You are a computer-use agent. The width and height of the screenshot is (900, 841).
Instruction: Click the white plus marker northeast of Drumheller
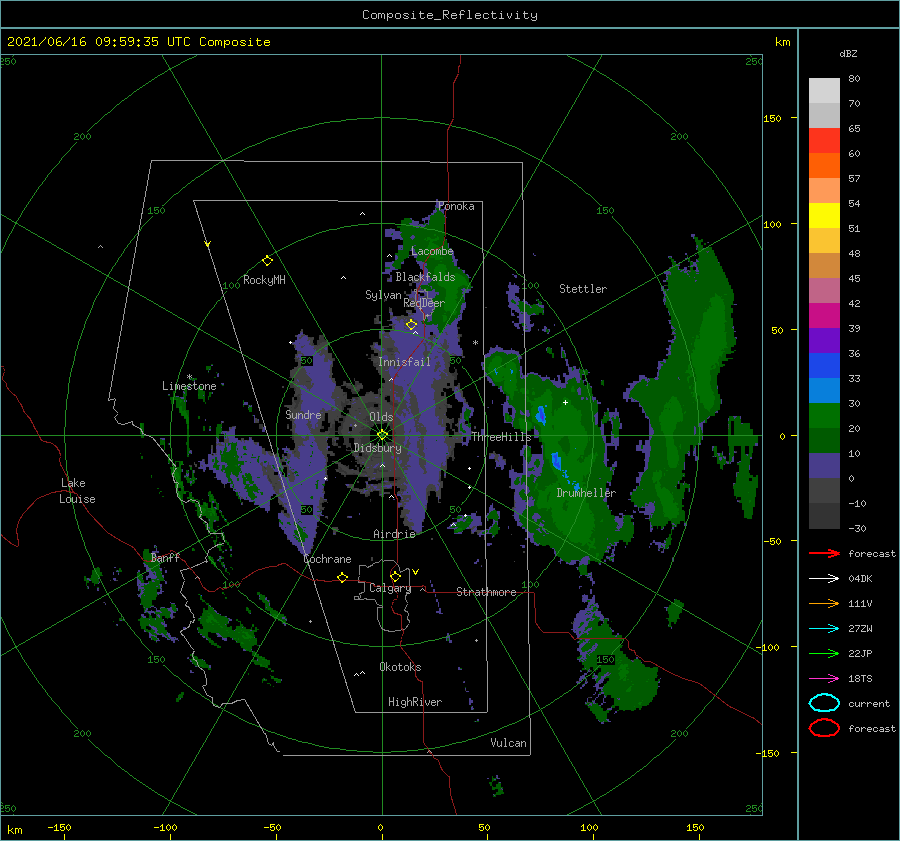[565, 402]
